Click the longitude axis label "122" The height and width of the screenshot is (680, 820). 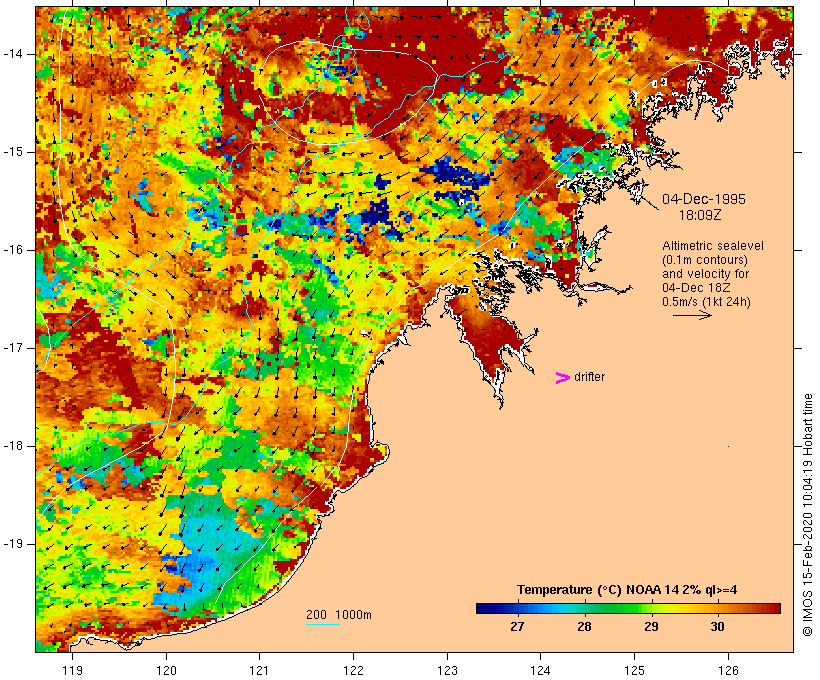tap(354, 670)
